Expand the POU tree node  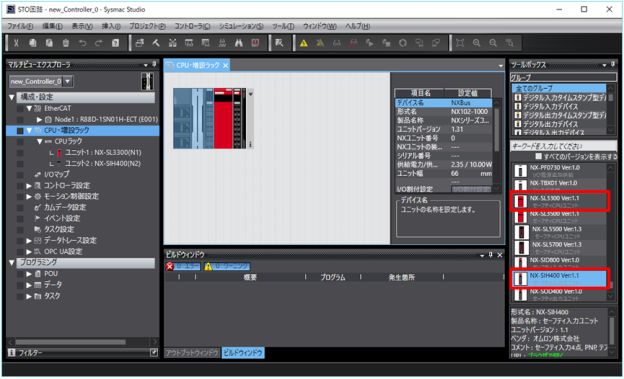coord(29,274)
